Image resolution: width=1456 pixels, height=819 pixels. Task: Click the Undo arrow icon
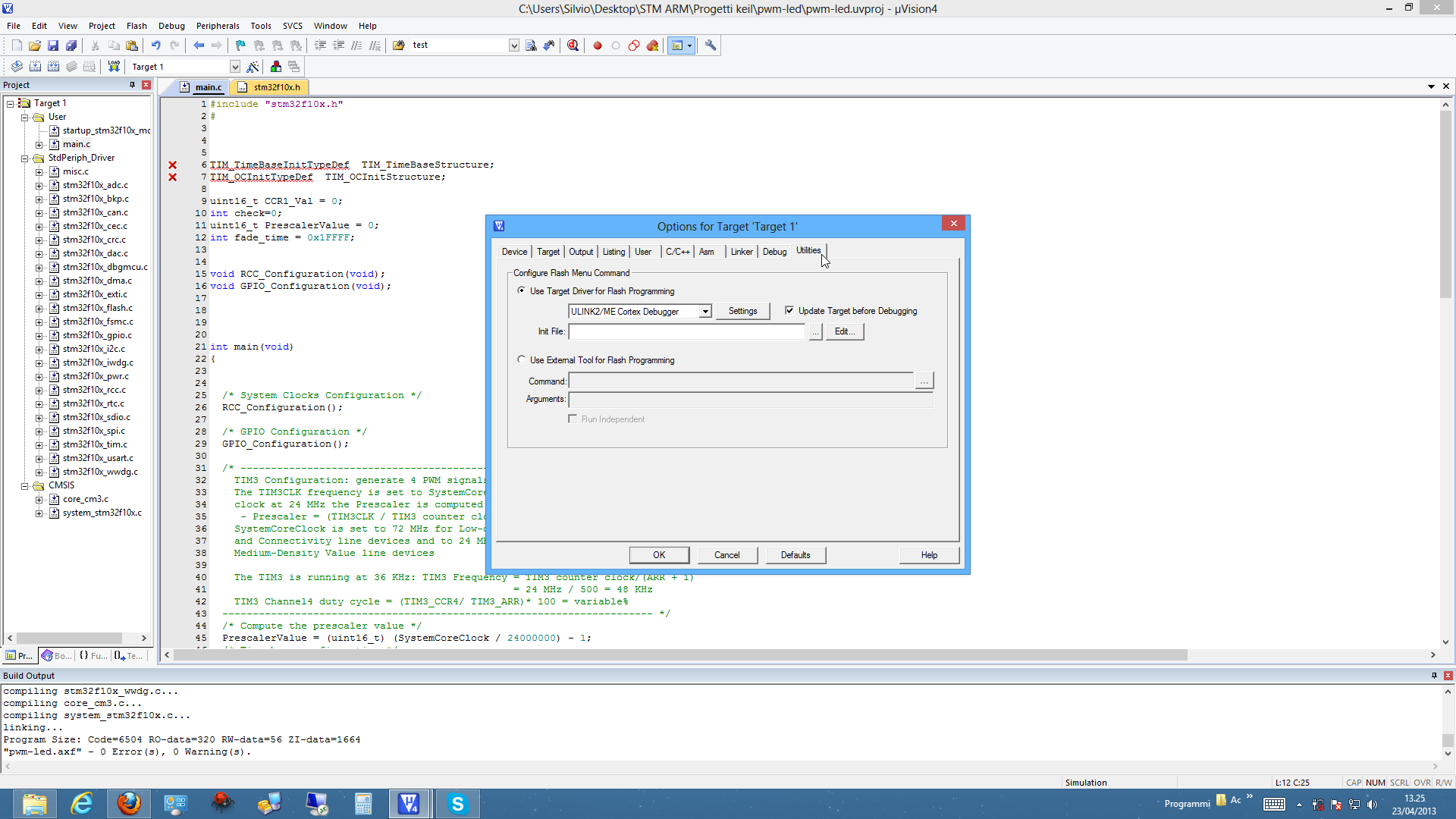coord(155,45)
